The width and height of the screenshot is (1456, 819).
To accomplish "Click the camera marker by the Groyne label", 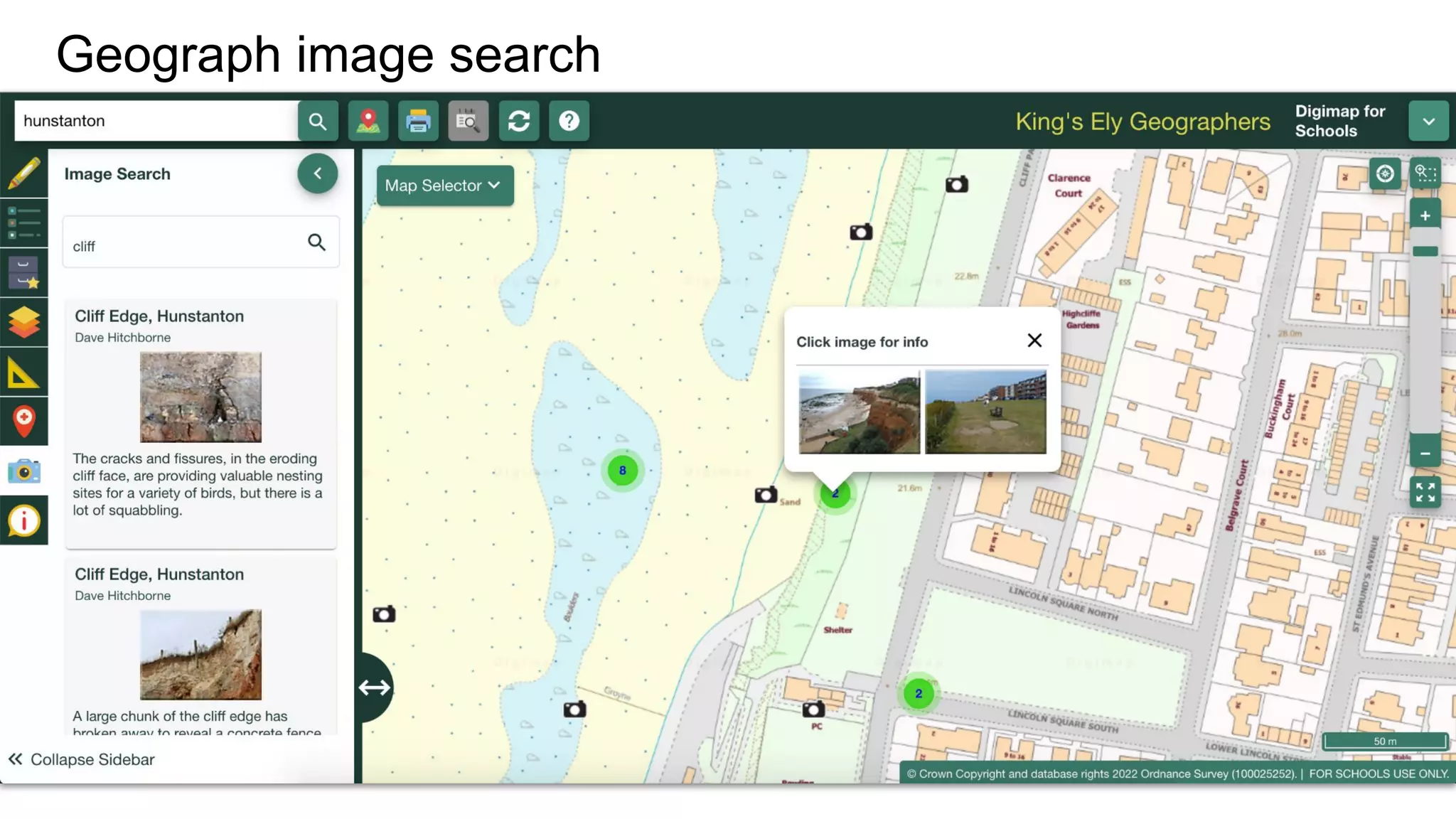I will click(x=574, y=709).
